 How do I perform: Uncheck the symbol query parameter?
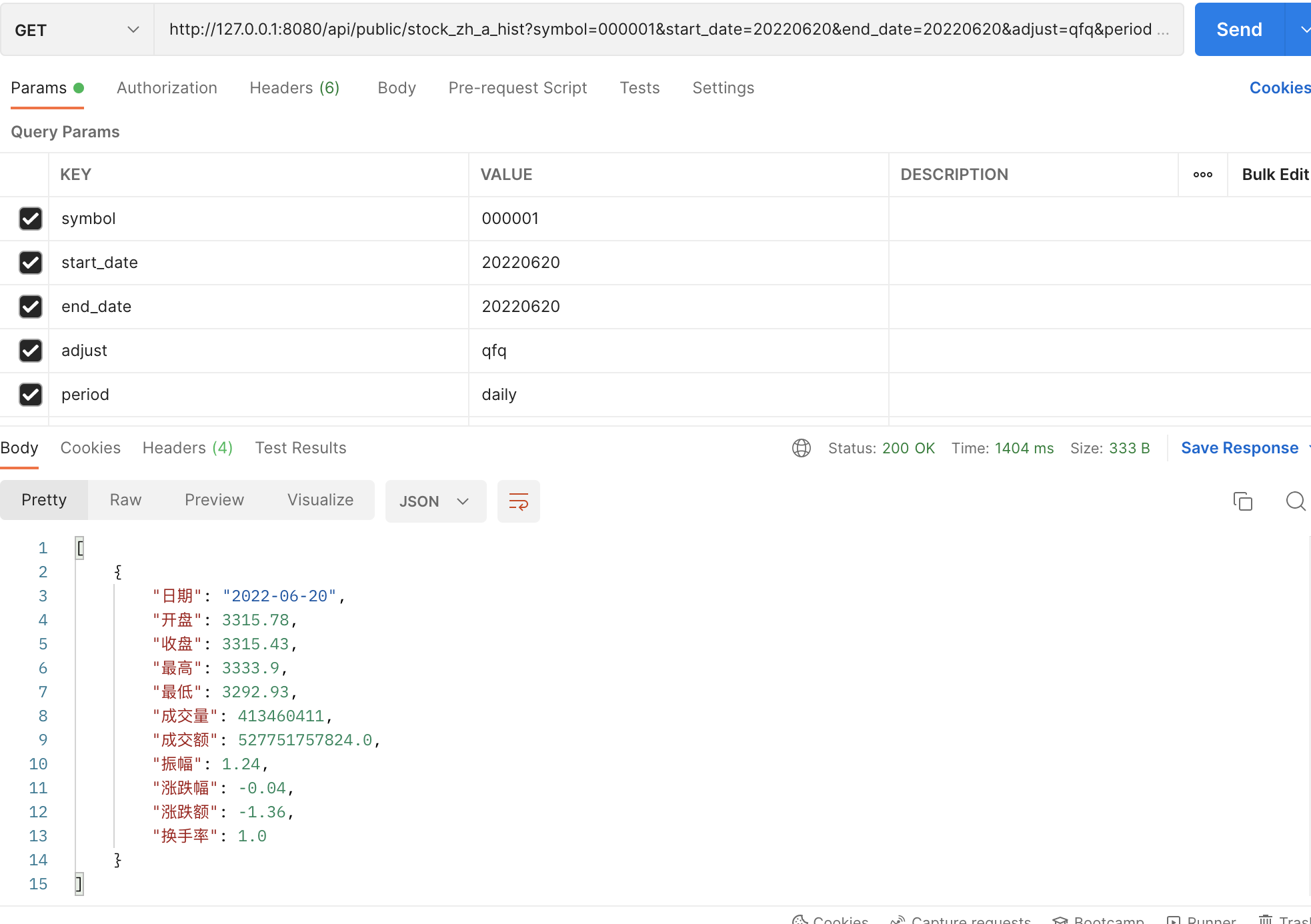31,219
